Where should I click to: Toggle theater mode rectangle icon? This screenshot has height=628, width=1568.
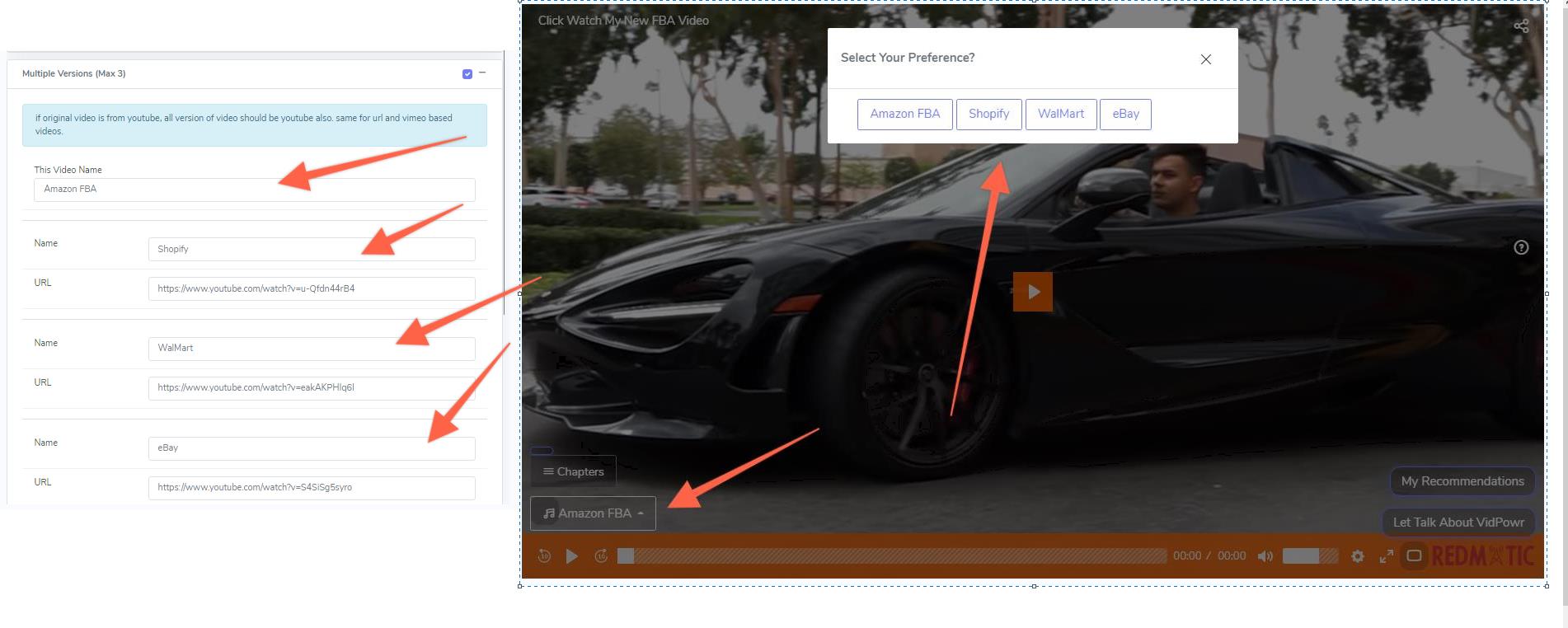click(1414, 555)
